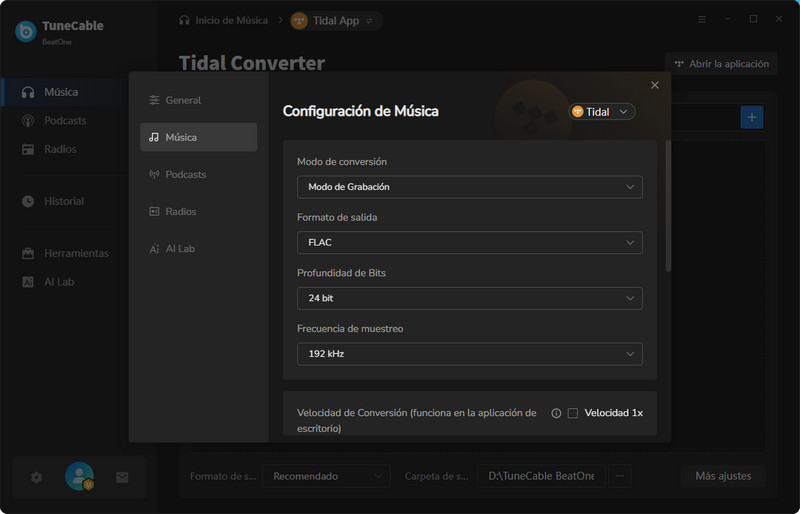This screenshot has width=800, height=514.
Task: Expand the Profundidad de Bits dropdown
Action: point(469,298)
